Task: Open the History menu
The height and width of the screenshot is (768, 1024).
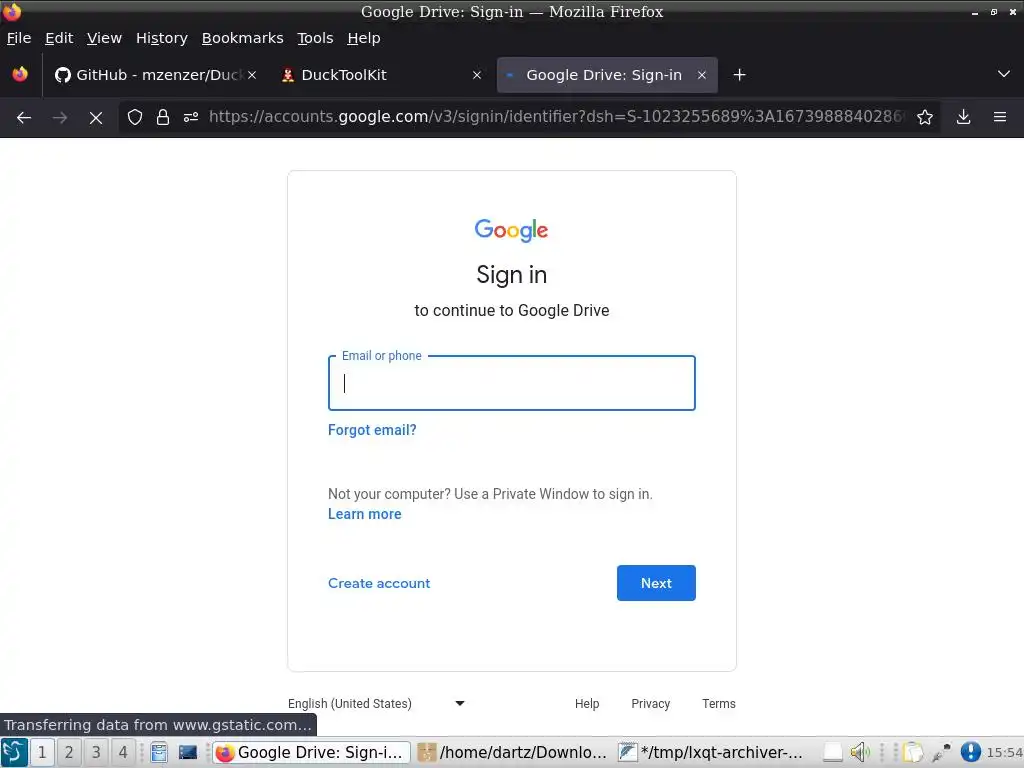Action: click(x=162, y=38)
